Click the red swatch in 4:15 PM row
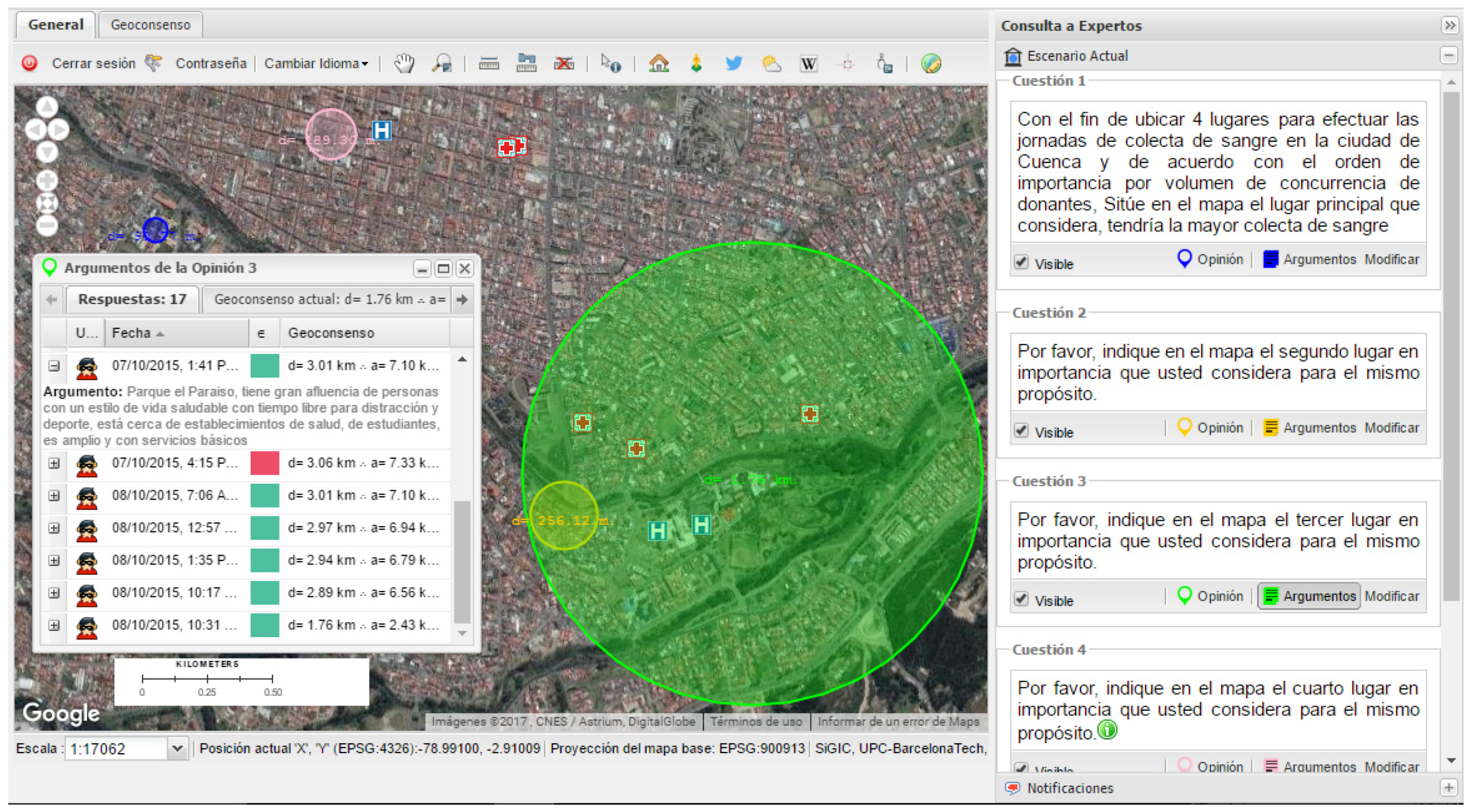The image size is (1470, 812). pos(265,463)
